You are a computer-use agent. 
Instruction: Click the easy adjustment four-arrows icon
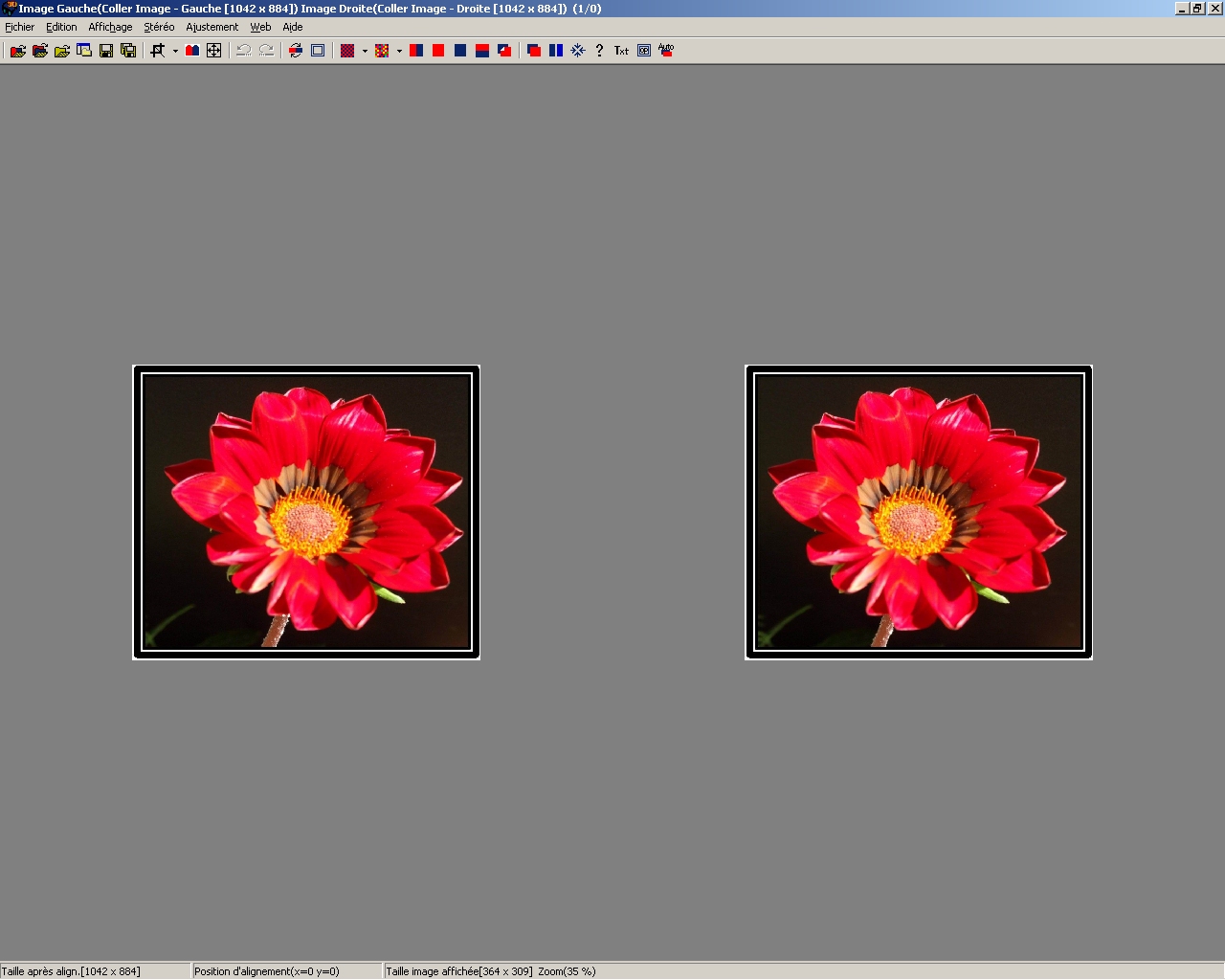point(214,51)
